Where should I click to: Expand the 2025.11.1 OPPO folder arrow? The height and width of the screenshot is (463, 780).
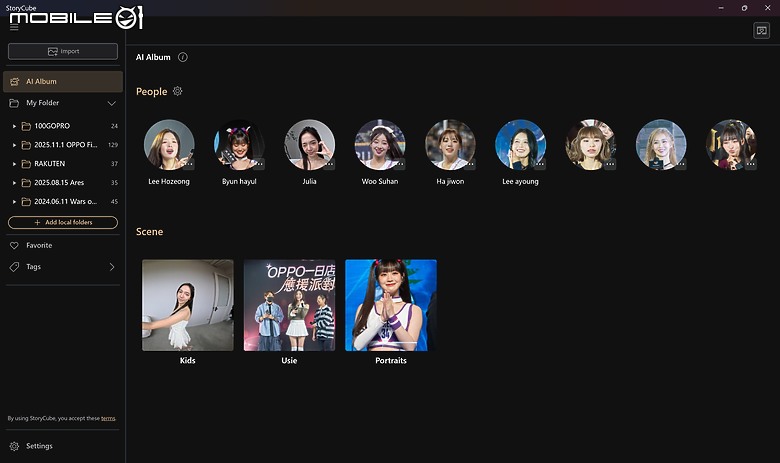point(14,145)
